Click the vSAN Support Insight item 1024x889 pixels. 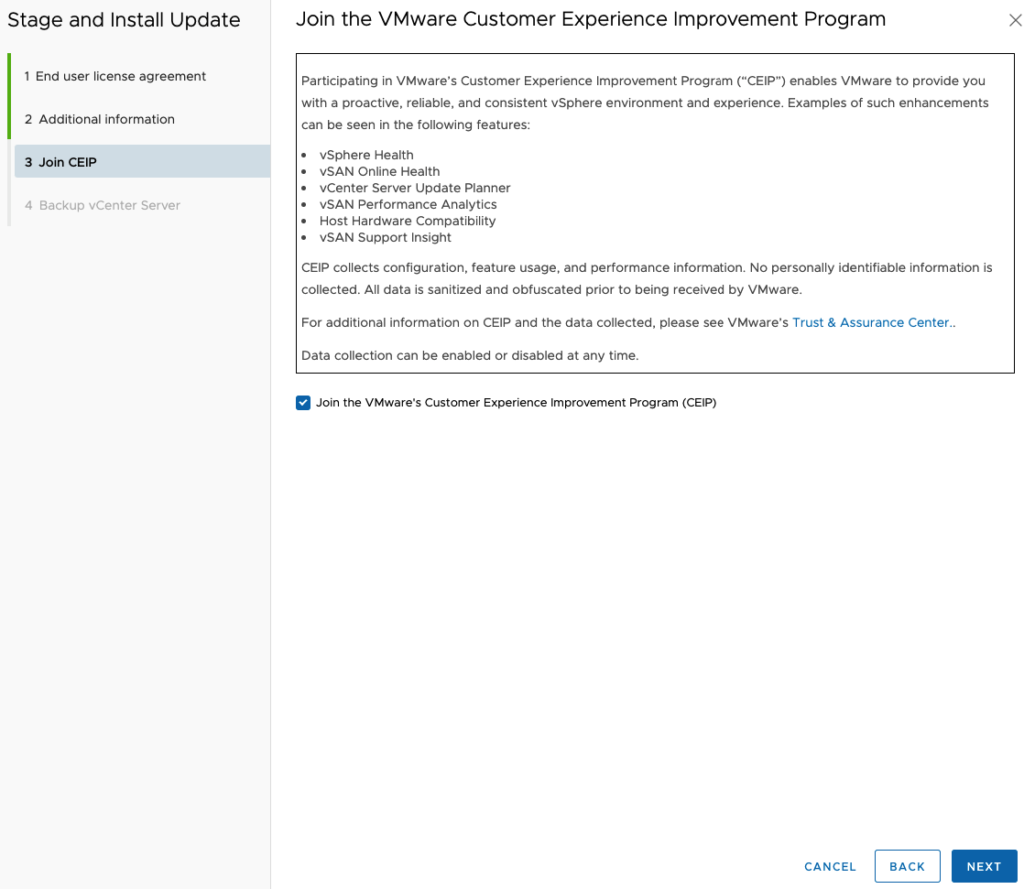coord(385,237)
